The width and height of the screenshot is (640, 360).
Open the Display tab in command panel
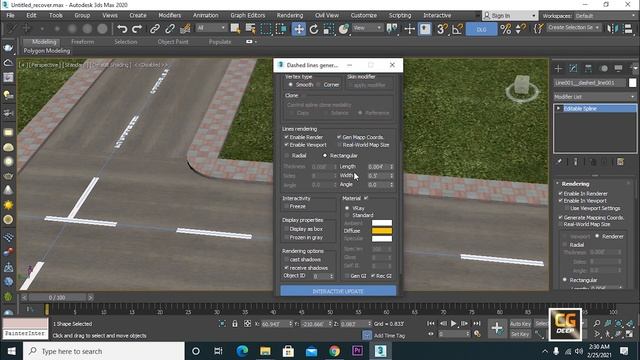click(x=619, y=69)
